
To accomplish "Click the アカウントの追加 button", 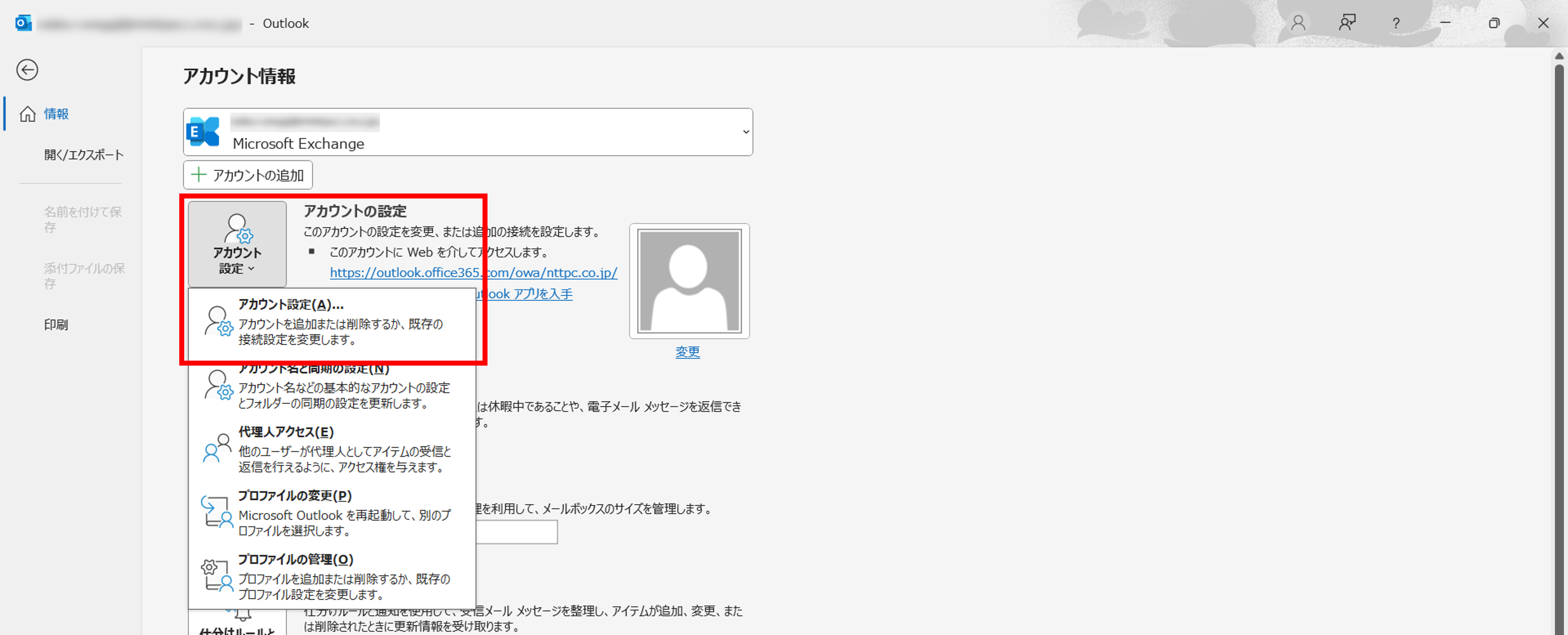I will [x=248, y=175].
